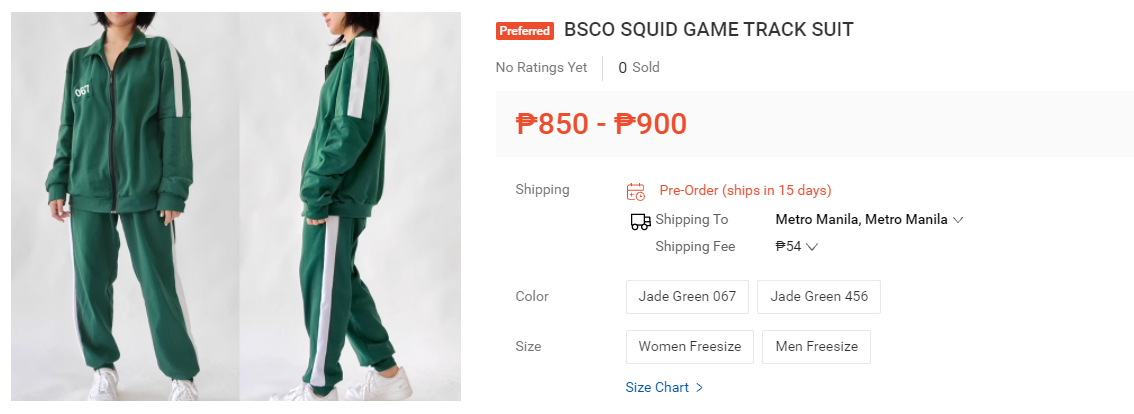
Task: Click the Pre-Order ships in 15 days notice
Action: (745, 191)
